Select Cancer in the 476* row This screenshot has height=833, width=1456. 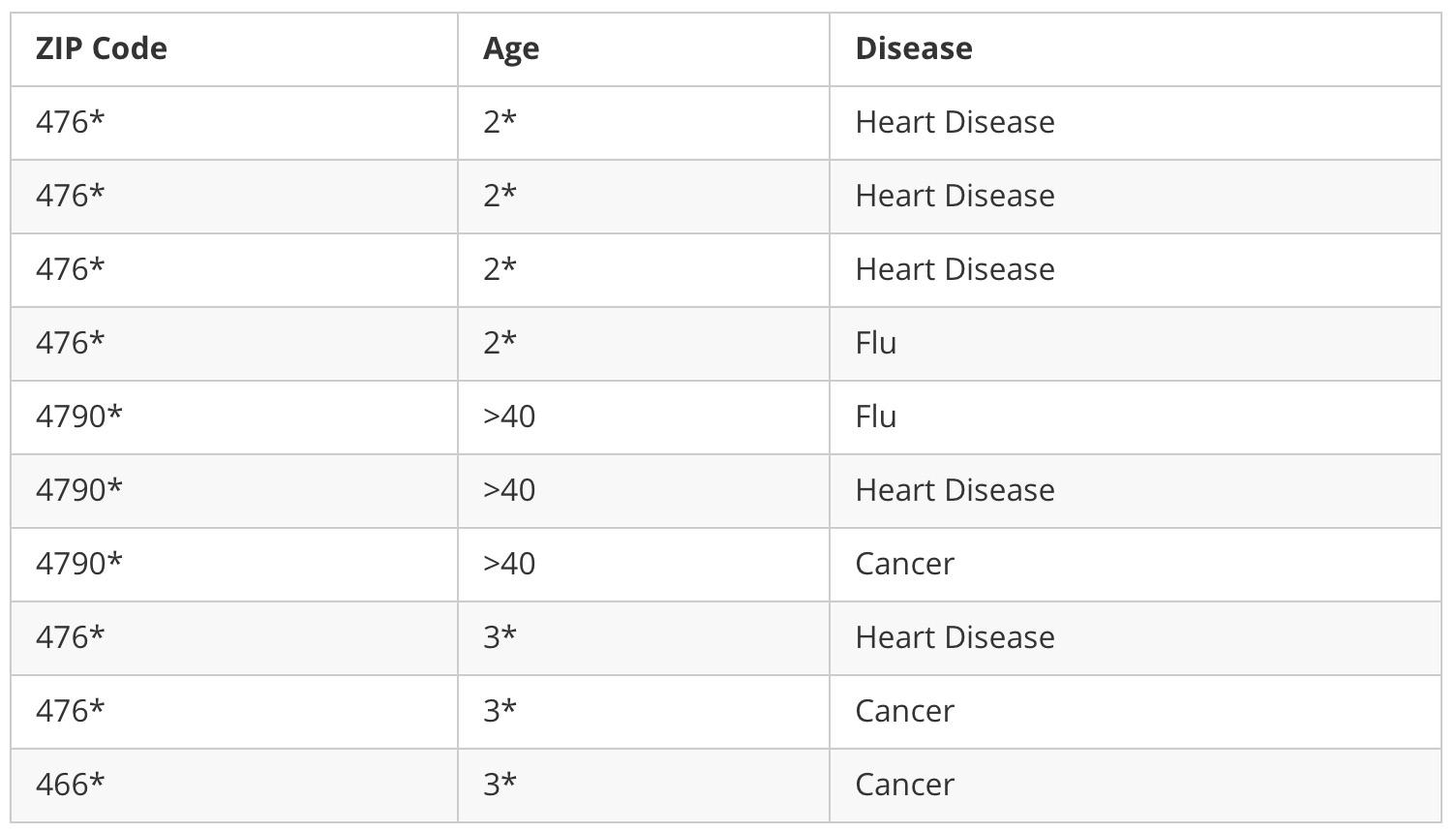point(904,711)
